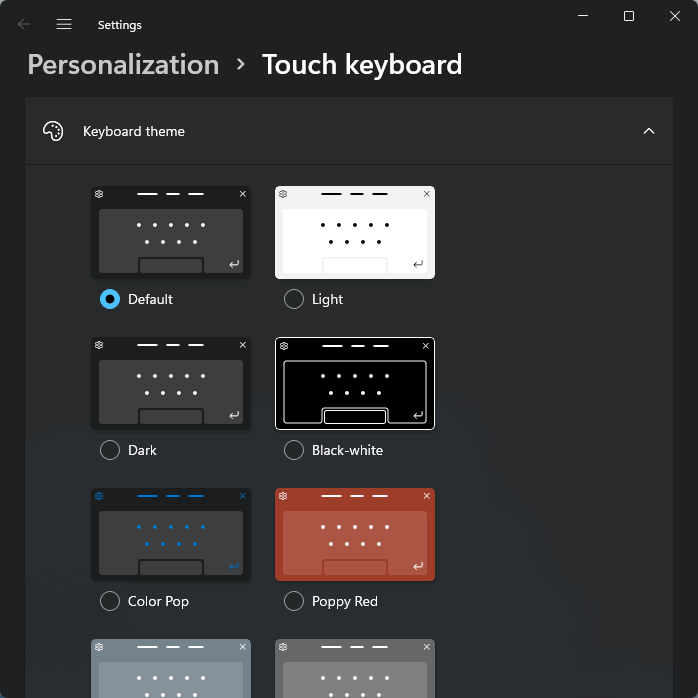Click the gray keyboard theme preview at bottom

(x=355, y=669)
